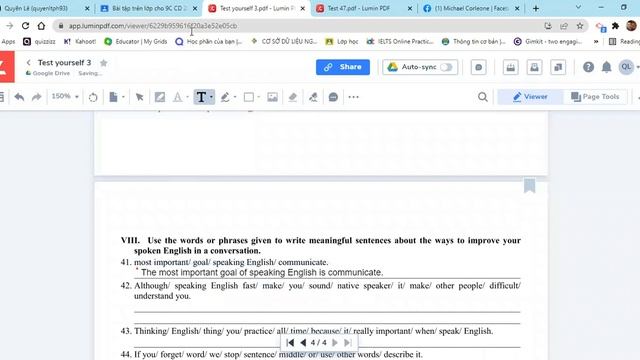Click the bookmark ribbon on page 4

tap(530, 185)
